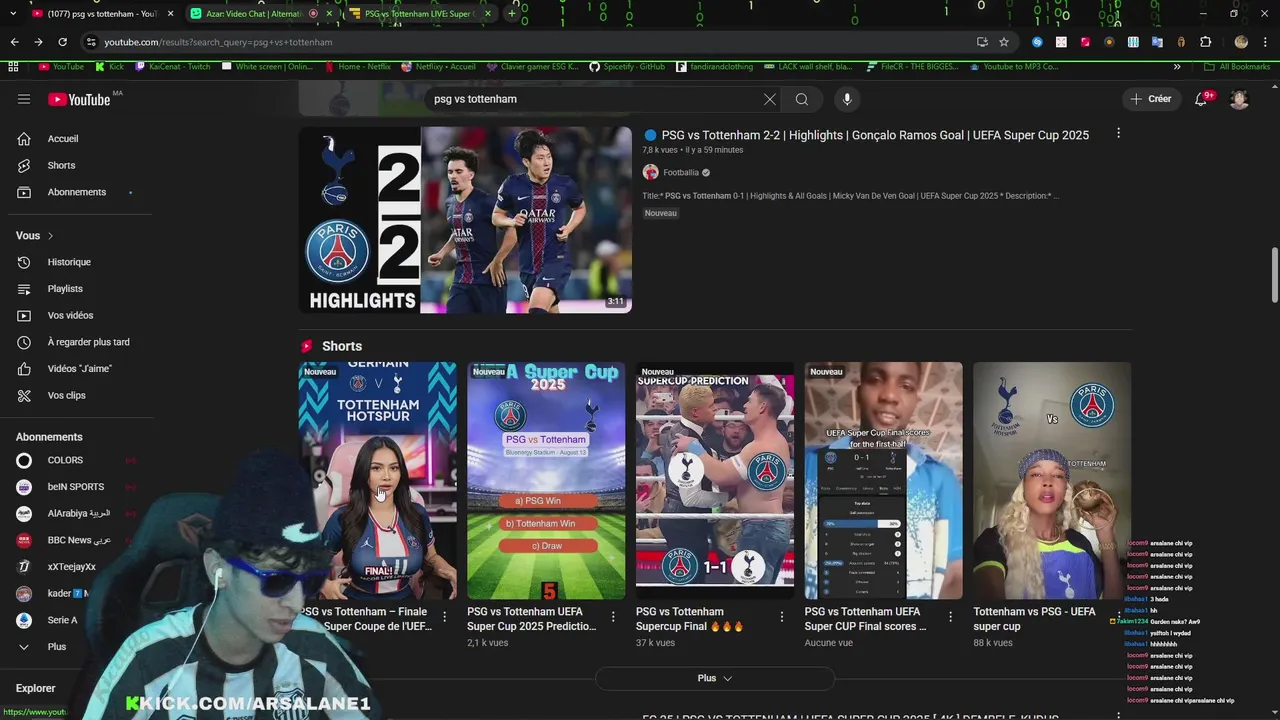Open a new browser tab
This screenshot has width=1280, height=720.
pyautogui.click(x=512, y=14)
